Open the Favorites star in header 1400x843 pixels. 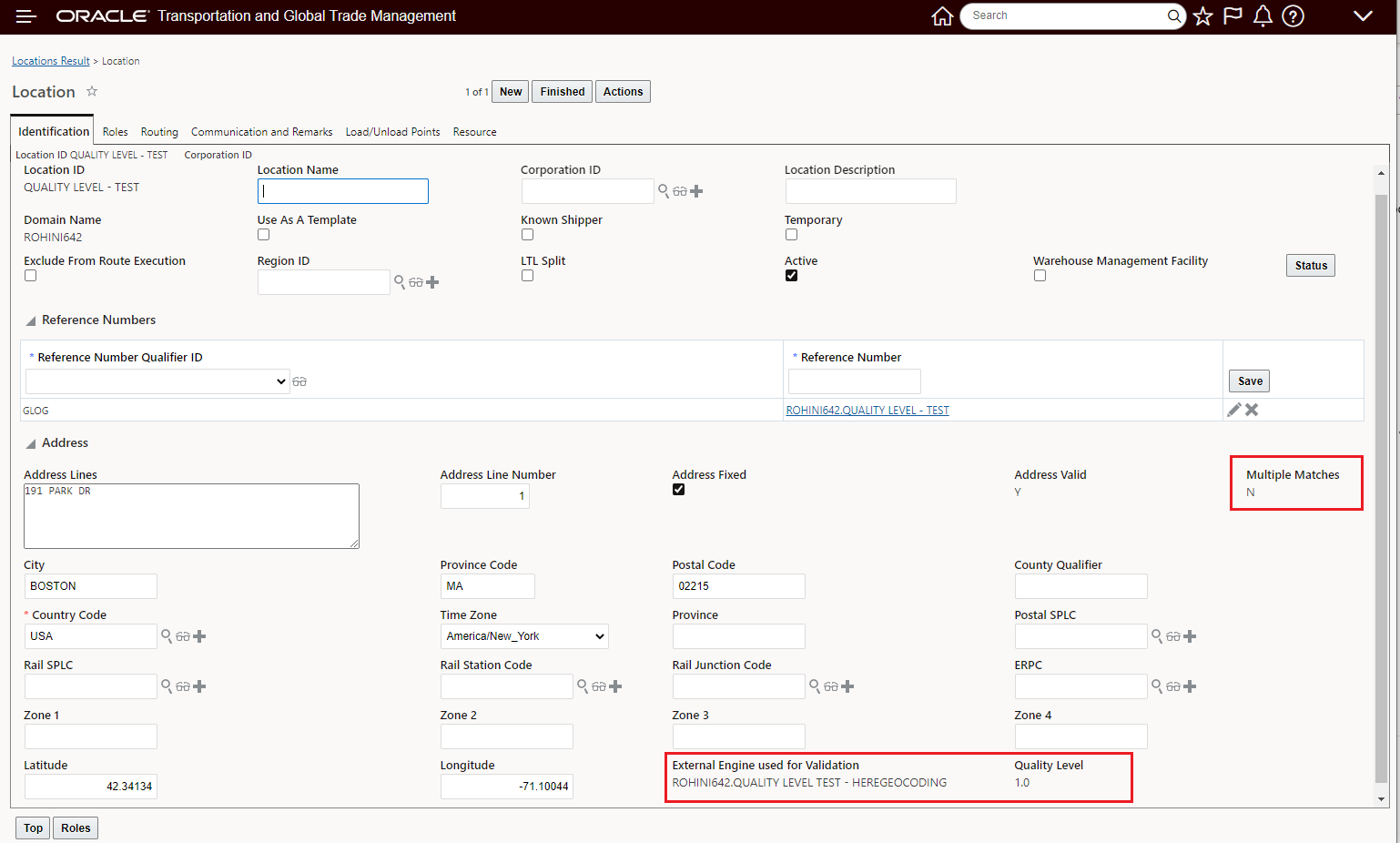pos(1202,16)
